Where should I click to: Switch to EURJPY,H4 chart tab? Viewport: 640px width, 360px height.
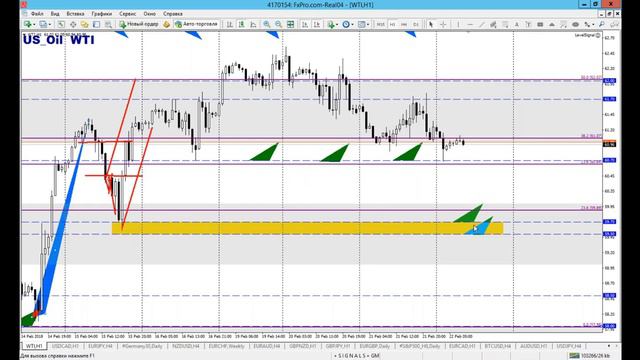coord(100,346)
